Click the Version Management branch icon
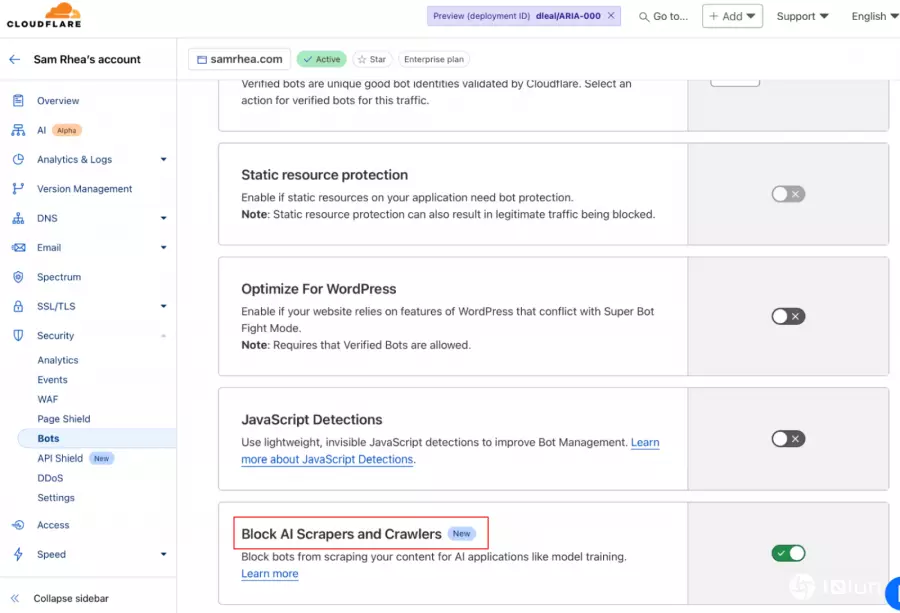Viewport: 900px width, 613px height. click(18, 188)
